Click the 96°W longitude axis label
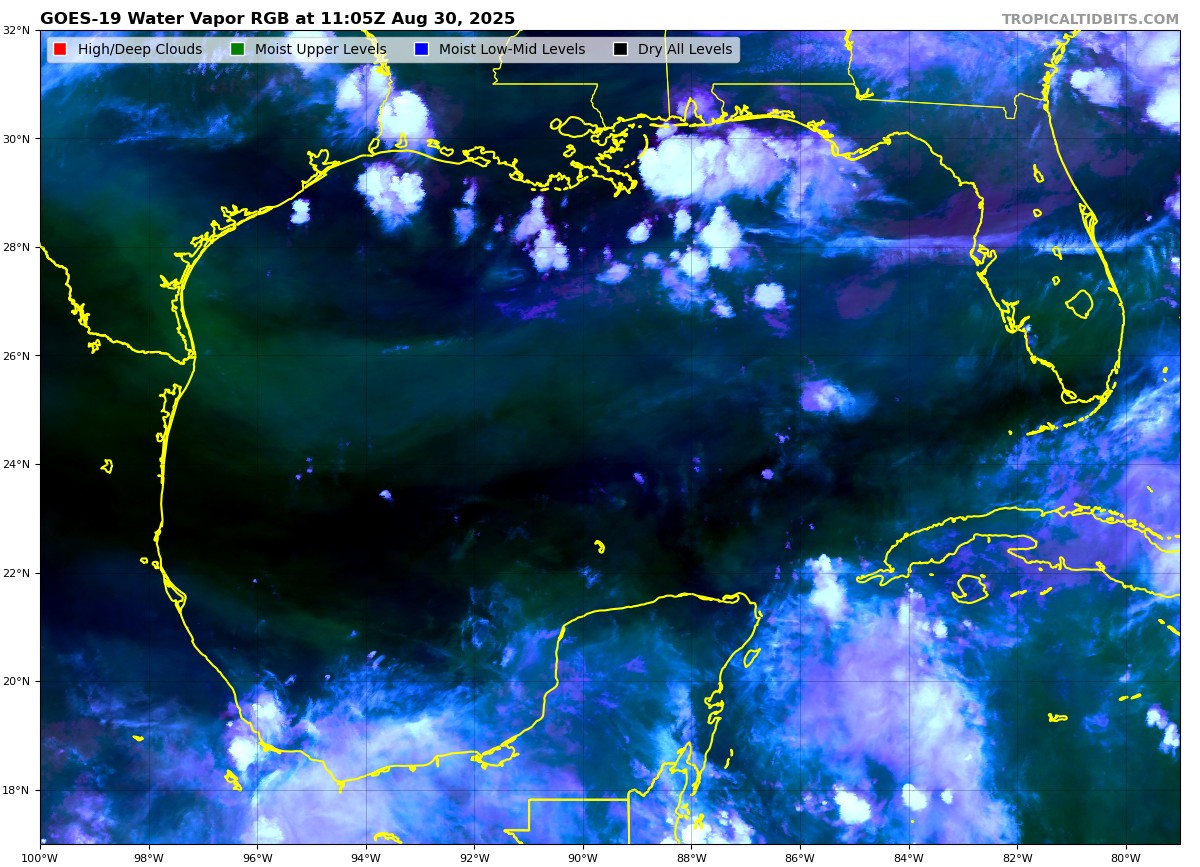 257,857
